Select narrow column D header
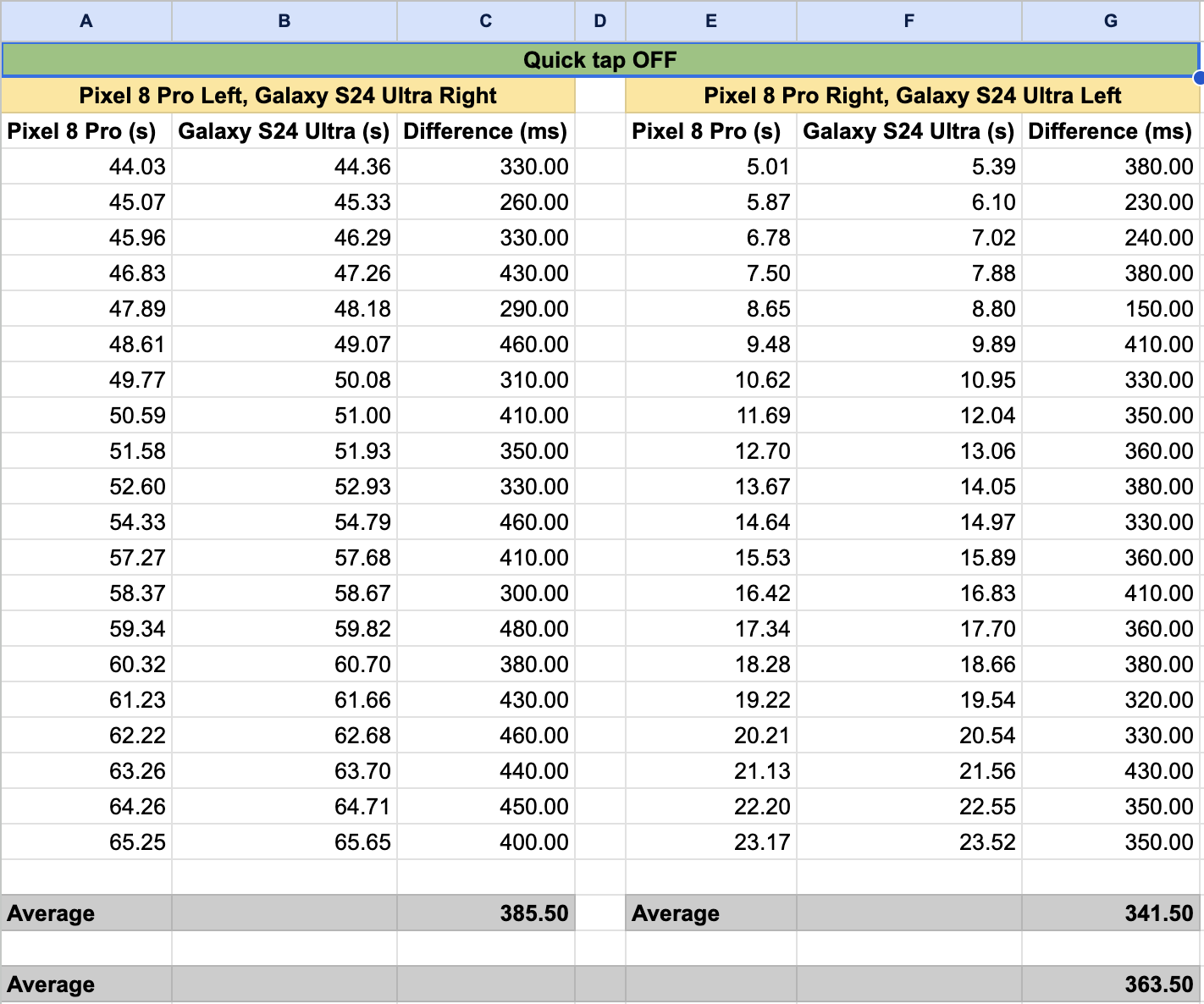 point(600,21)
